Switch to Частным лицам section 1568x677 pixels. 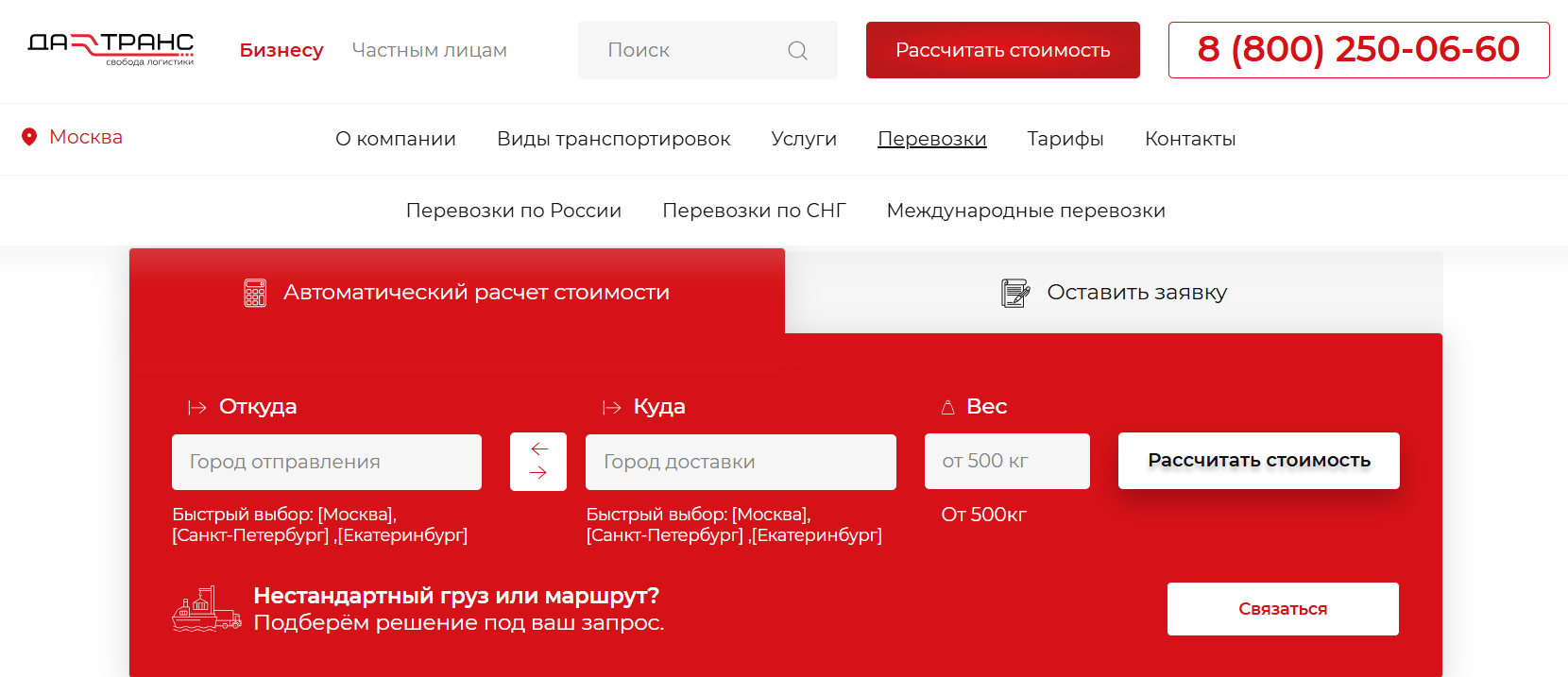pos(430,50)
